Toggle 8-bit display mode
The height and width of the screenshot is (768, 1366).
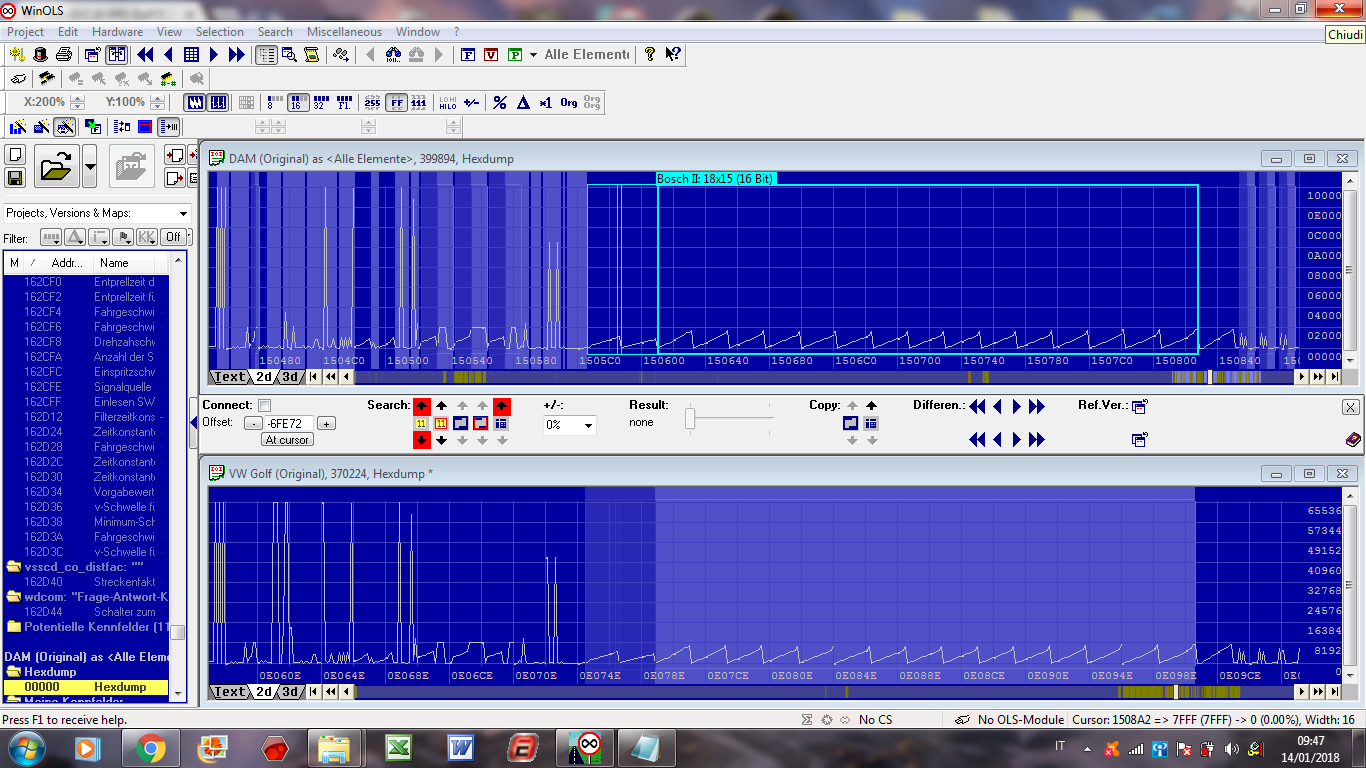[x=274, y=102]
